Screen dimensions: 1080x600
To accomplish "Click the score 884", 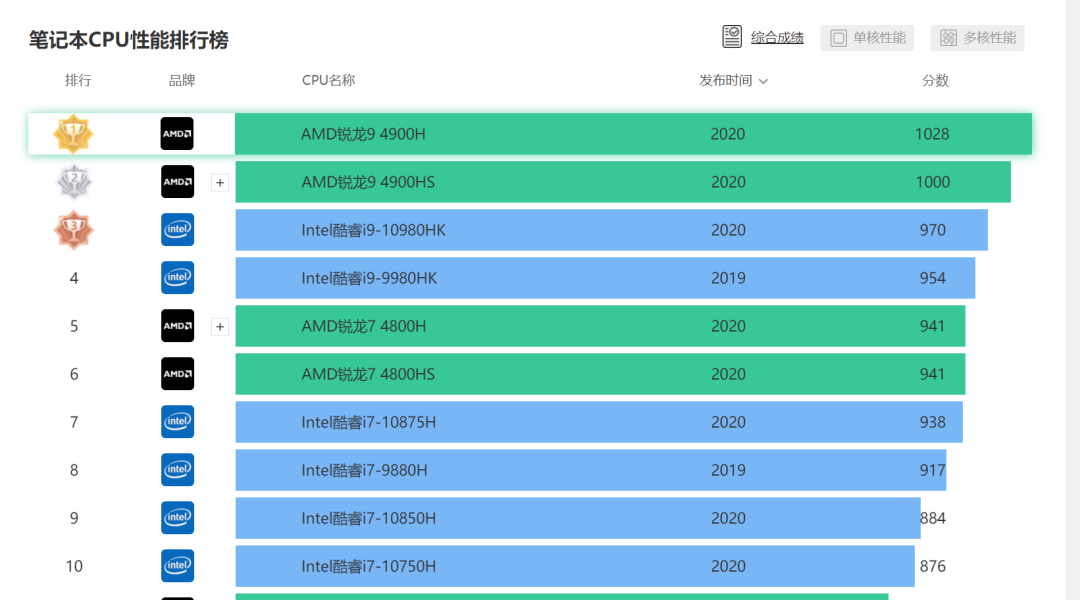I will pyautogui.click(x=933, y=518).
